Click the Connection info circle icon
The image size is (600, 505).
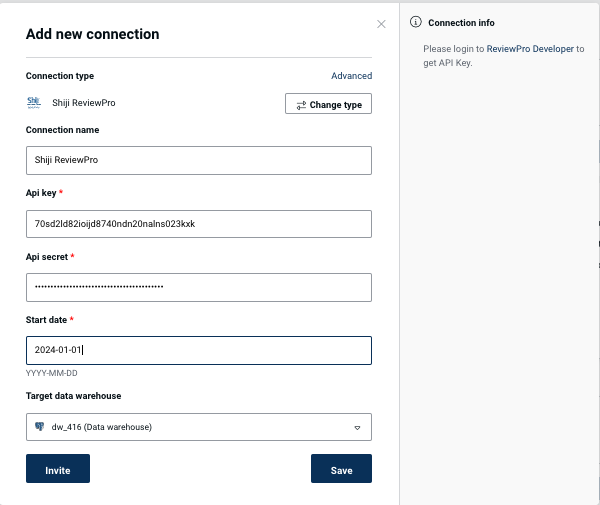click(x=416, y=22)
